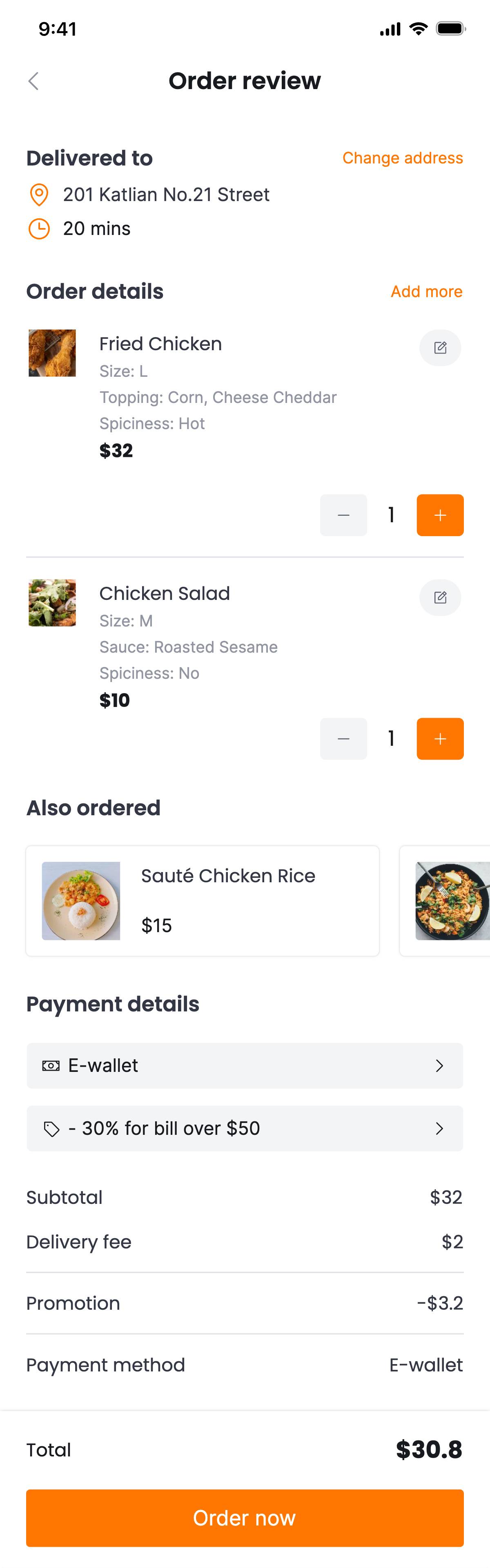Expand the 30% promotion chevron

439,1129
